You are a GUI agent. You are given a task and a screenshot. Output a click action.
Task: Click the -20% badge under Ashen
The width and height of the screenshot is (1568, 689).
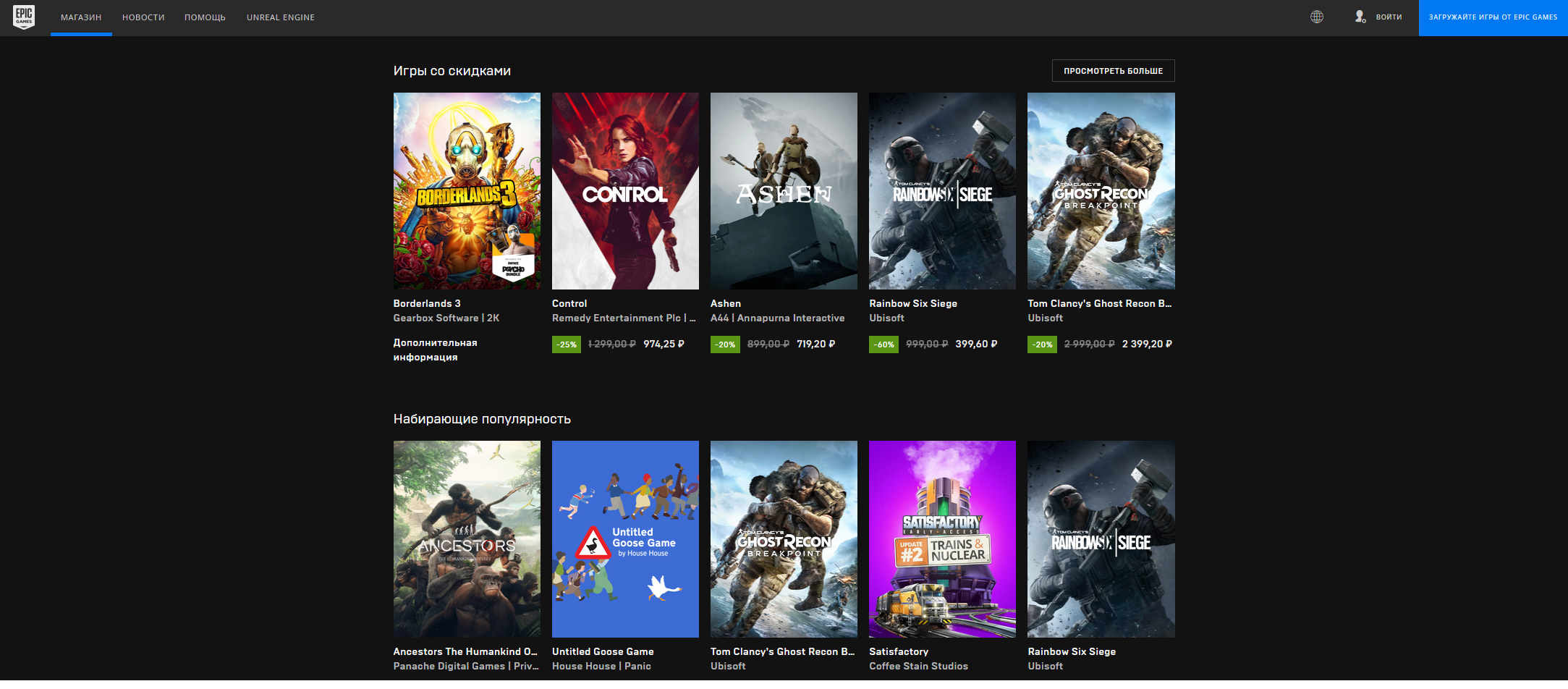725,344
